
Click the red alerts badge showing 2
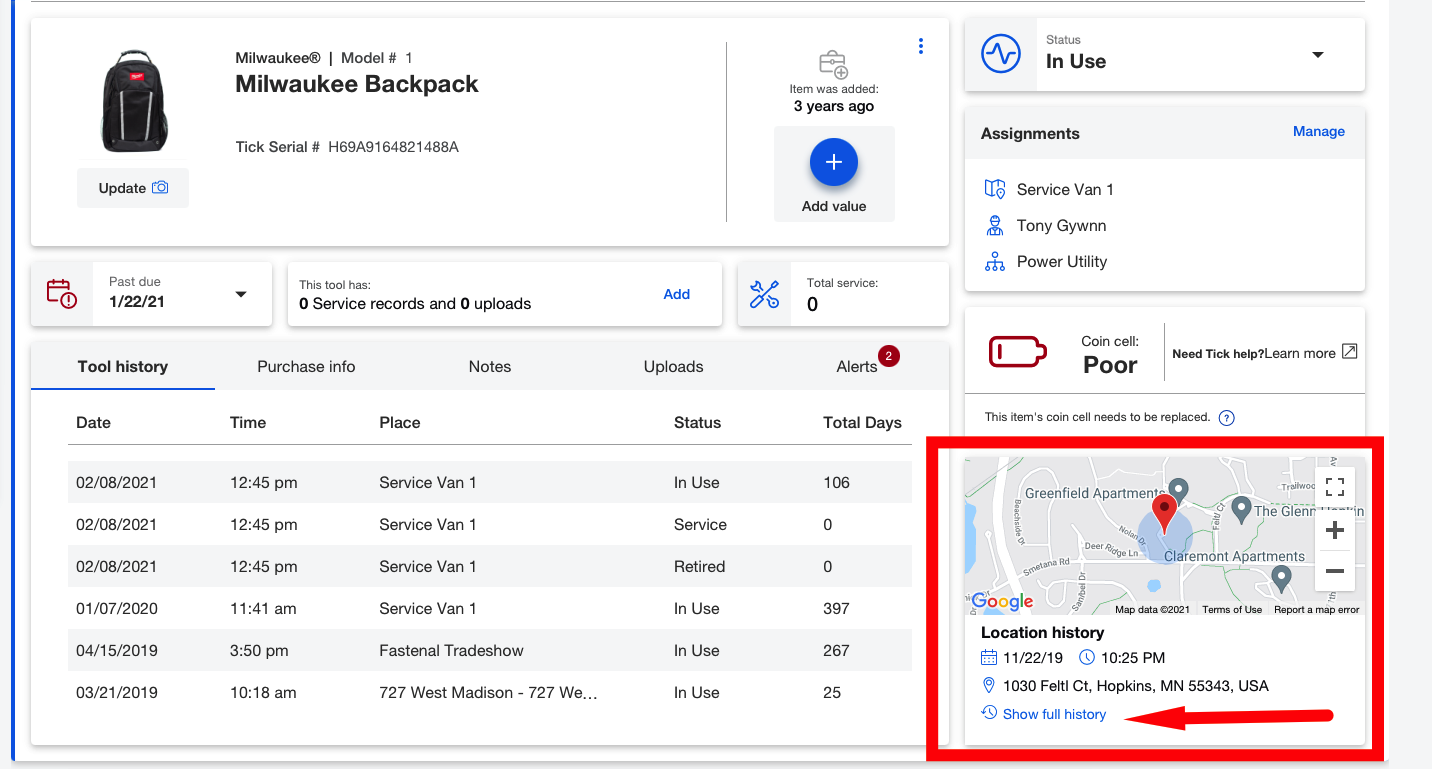889,355
